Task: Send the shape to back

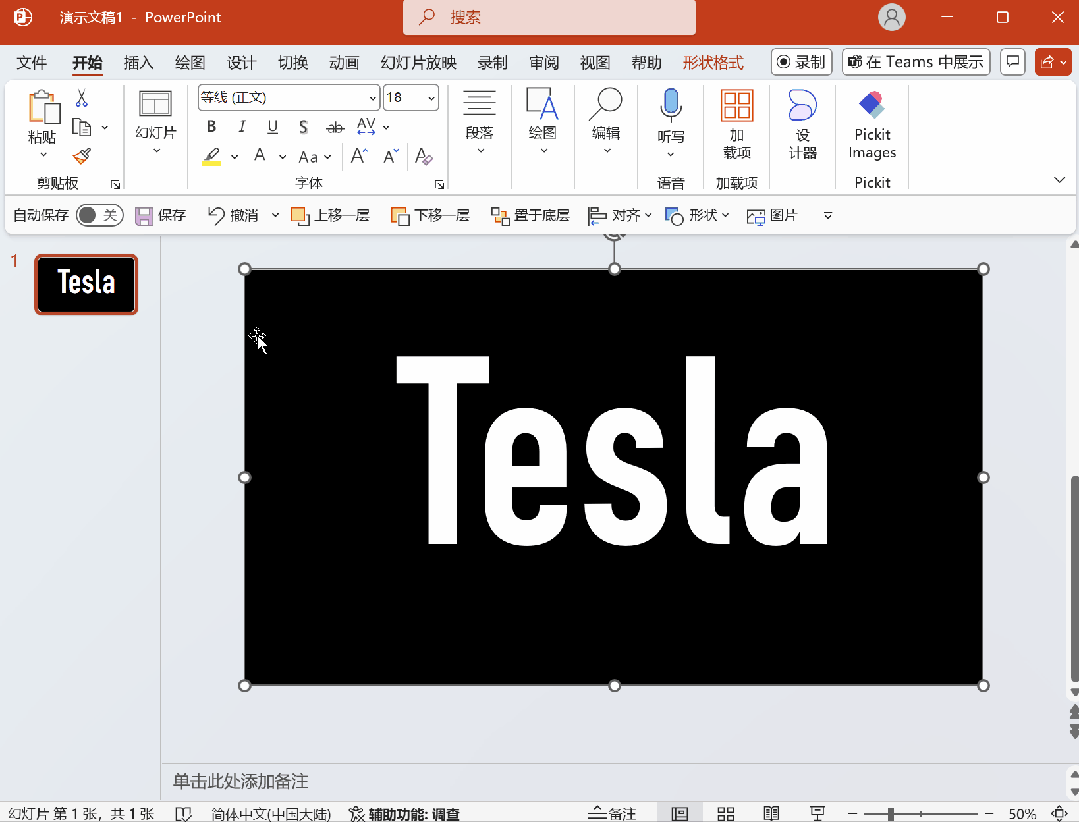Action: pos(529,215)
